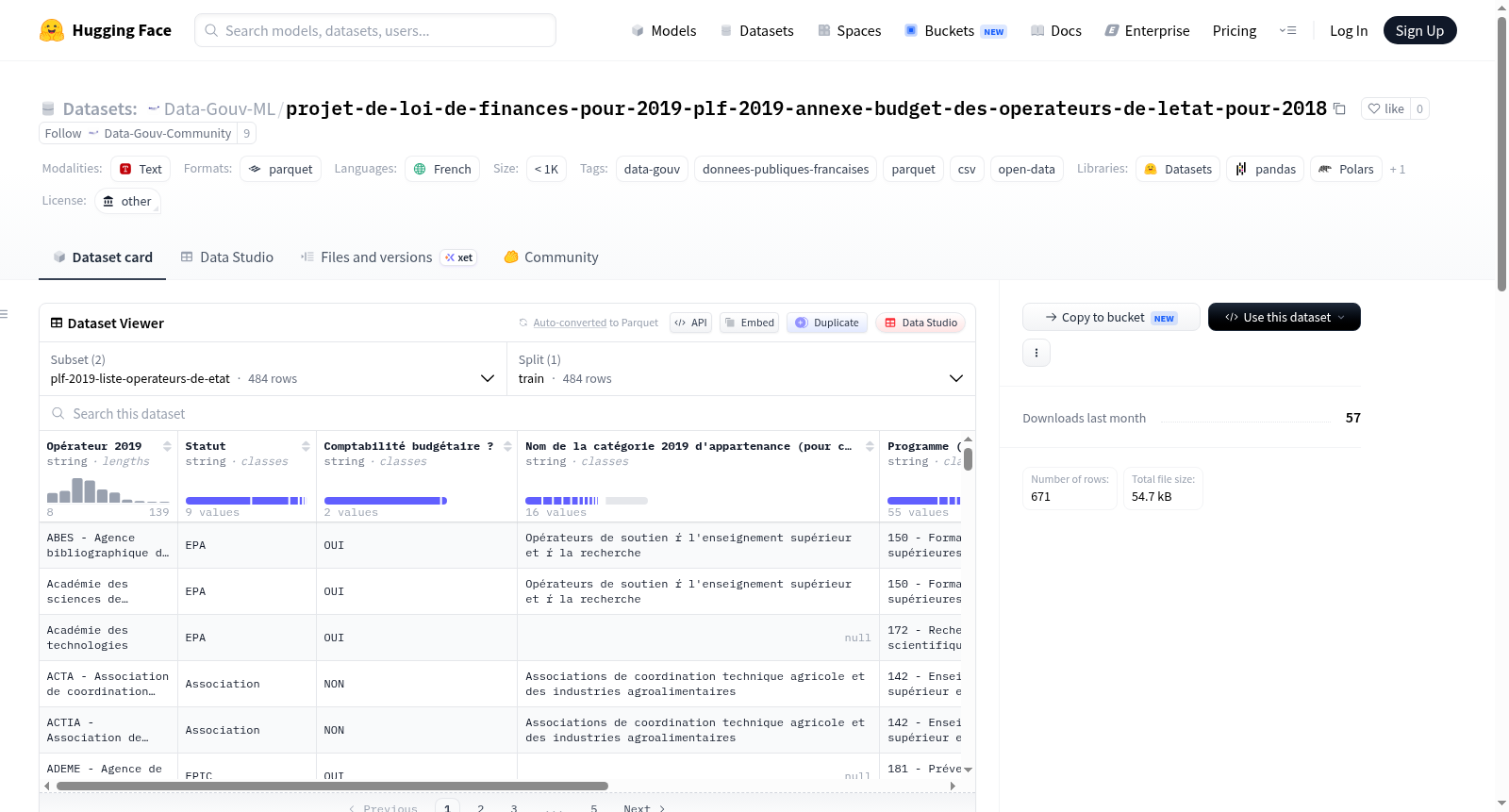Click the Hugging Face logo
The width and height of the screenshot is (1509, 812).
click(x=105, y=30)
